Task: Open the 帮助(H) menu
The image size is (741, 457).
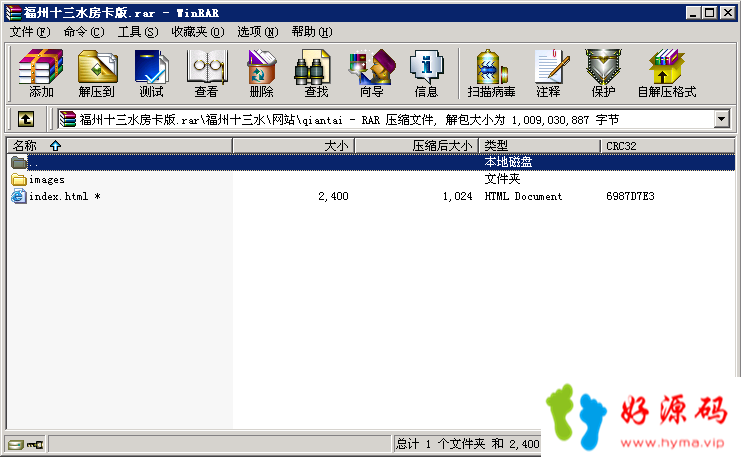Action: (x=312, y=32)
